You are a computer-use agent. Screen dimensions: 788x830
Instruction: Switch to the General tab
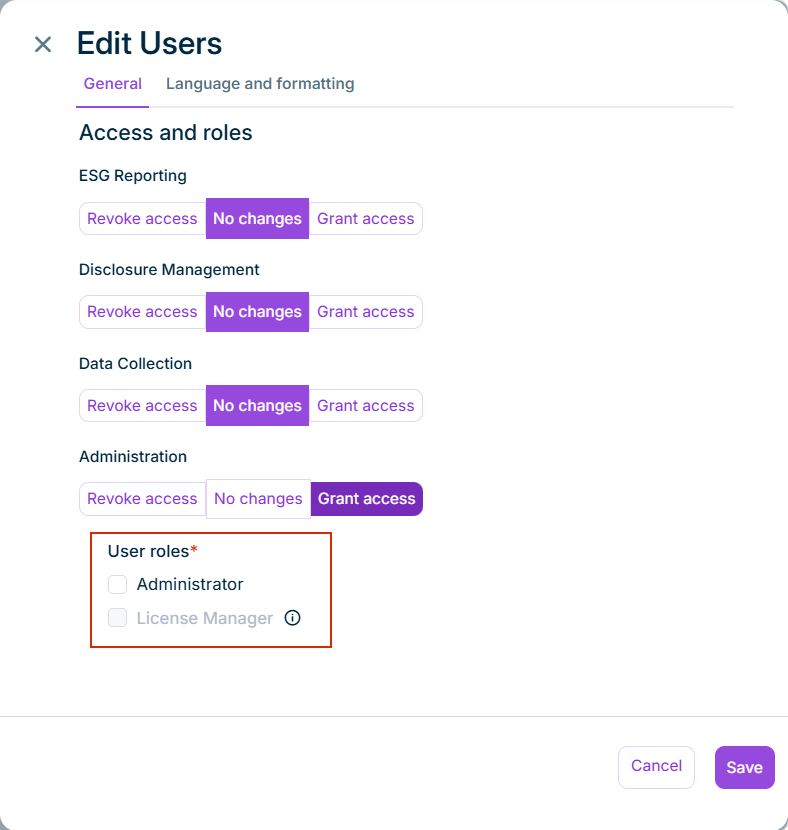click(113, 84)
